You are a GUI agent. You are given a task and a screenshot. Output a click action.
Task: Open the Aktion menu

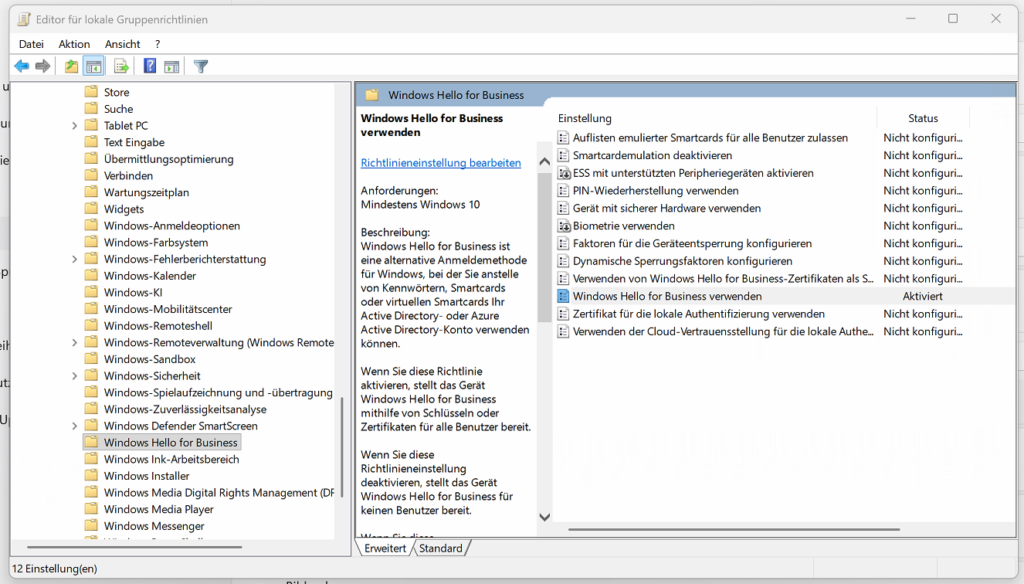[74, 44]
